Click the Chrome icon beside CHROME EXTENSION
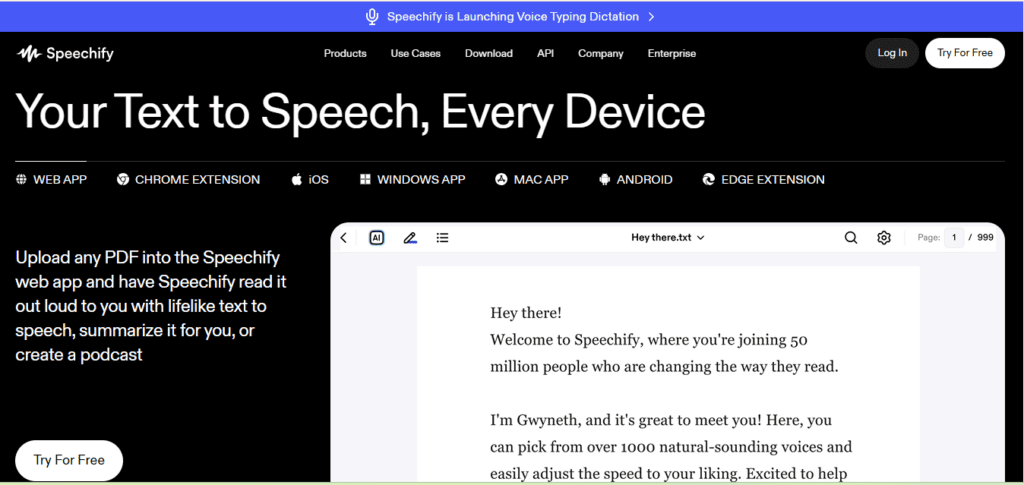The width and height of the screenshot is (1024, 485). point(123,180)
